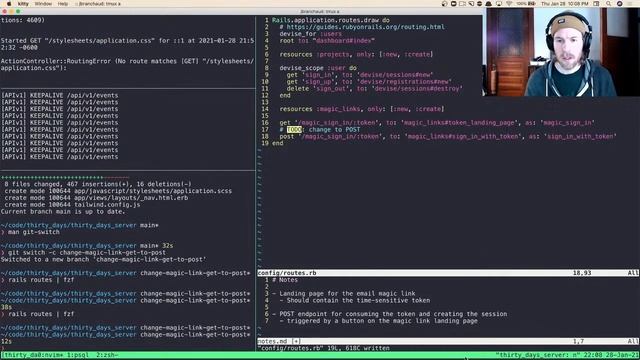Click the webcam video overlay
The height and width of the screenshot is (360, 640).
coord(561,52)
